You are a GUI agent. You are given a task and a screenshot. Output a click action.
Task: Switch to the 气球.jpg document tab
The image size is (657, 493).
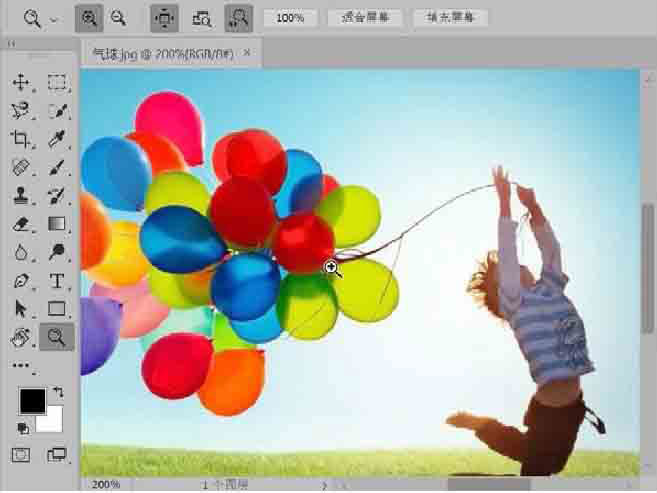click(x=163, y=54)
